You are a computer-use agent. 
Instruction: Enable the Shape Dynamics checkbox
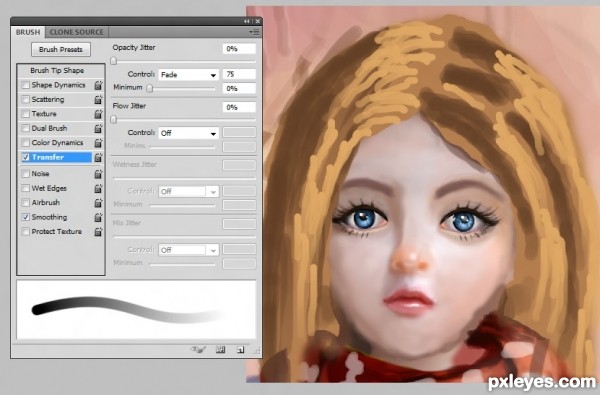point(26,85)
